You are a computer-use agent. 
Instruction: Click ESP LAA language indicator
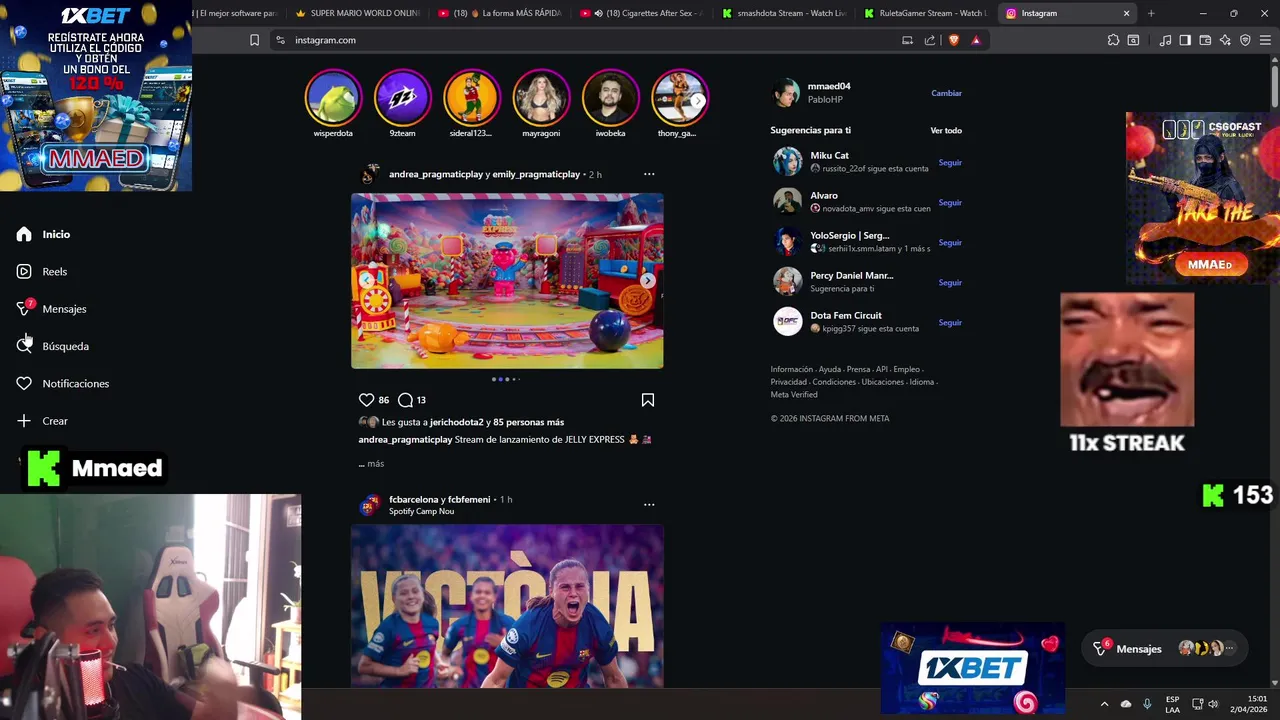pos(1172,704)
